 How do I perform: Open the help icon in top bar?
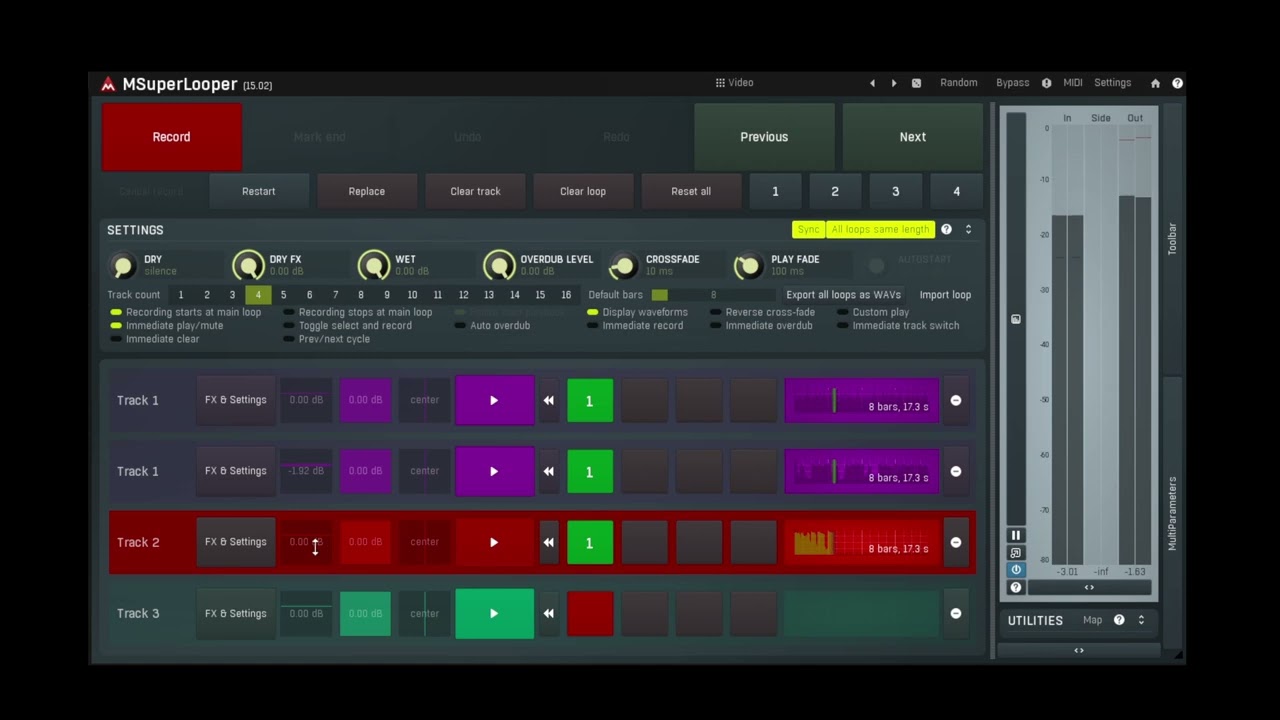click(1177, 83)
